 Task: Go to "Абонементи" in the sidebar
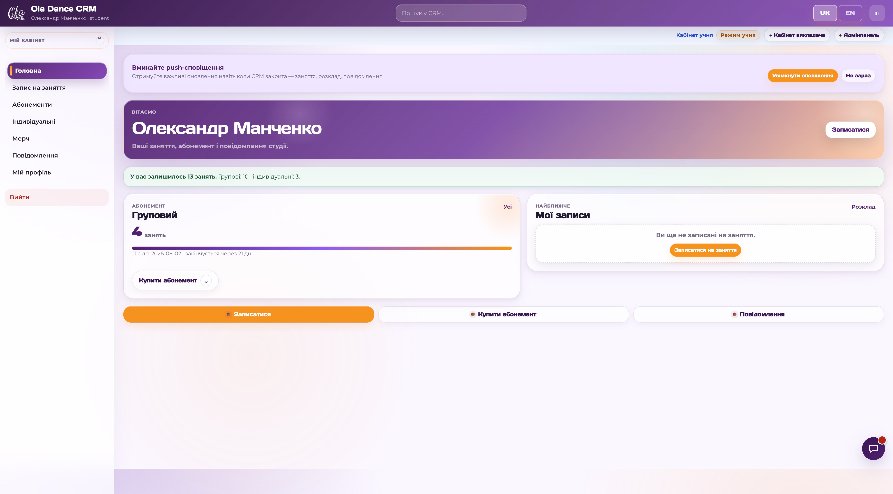click(x=57, y=105)
